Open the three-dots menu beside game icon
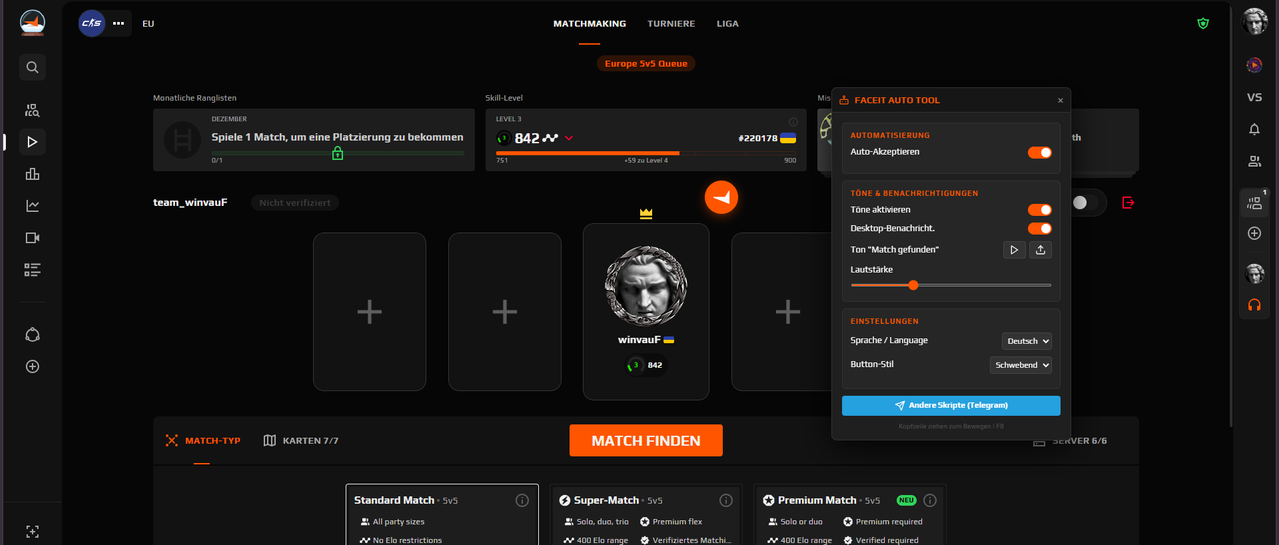This screenshot has height=545, width=1279. (119, 23)
